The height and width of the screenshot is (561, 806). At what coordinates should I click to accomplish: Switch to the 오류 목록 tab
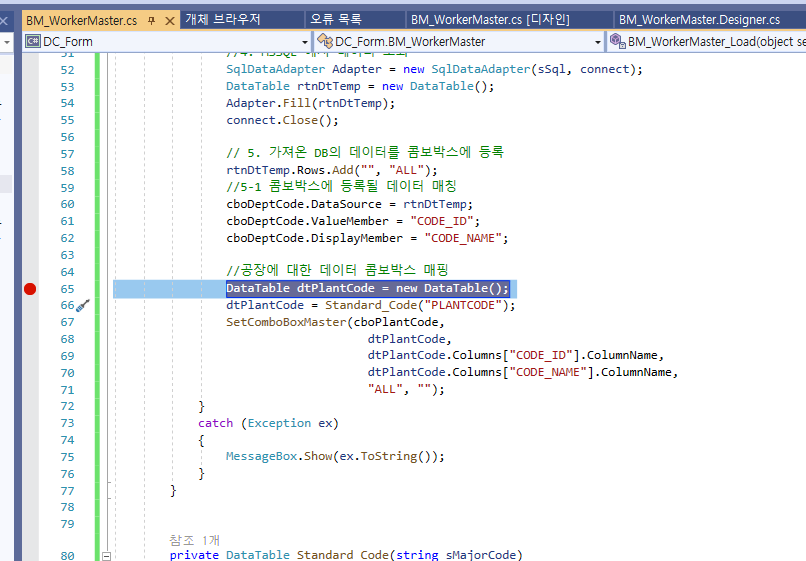(x=336, y=20)
